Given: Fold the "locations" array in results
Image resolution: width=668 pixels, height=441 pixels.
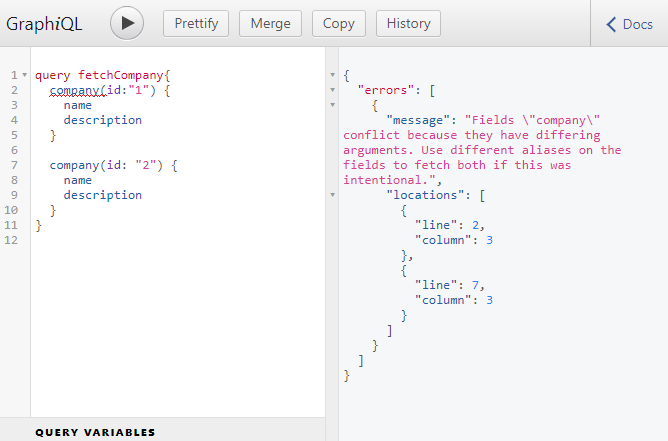Looking at the screenshot, I should coord(332,195).
